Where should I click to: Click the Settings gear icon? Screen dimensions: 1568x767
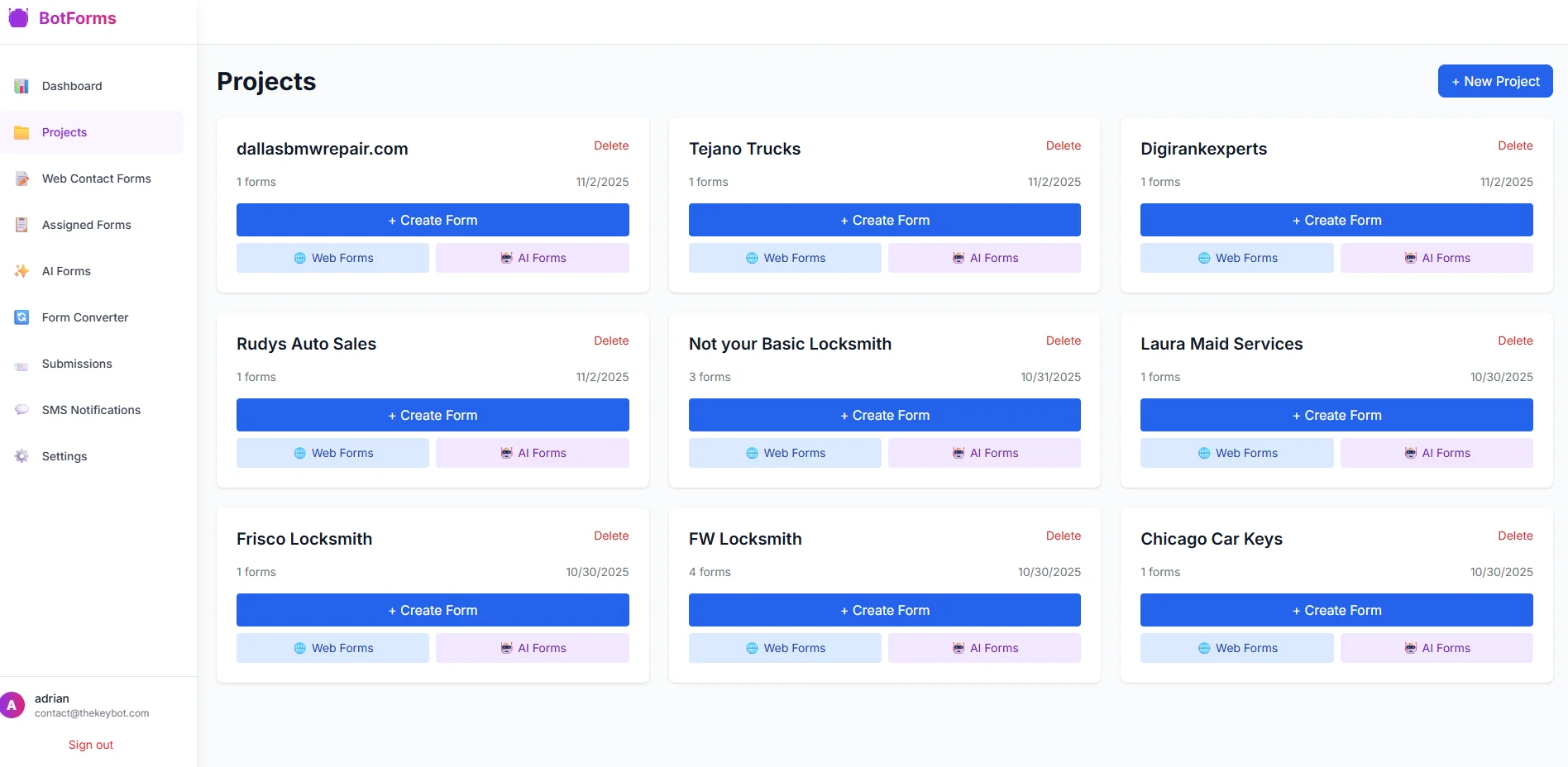pyautogui.click(x=21, y=456)
